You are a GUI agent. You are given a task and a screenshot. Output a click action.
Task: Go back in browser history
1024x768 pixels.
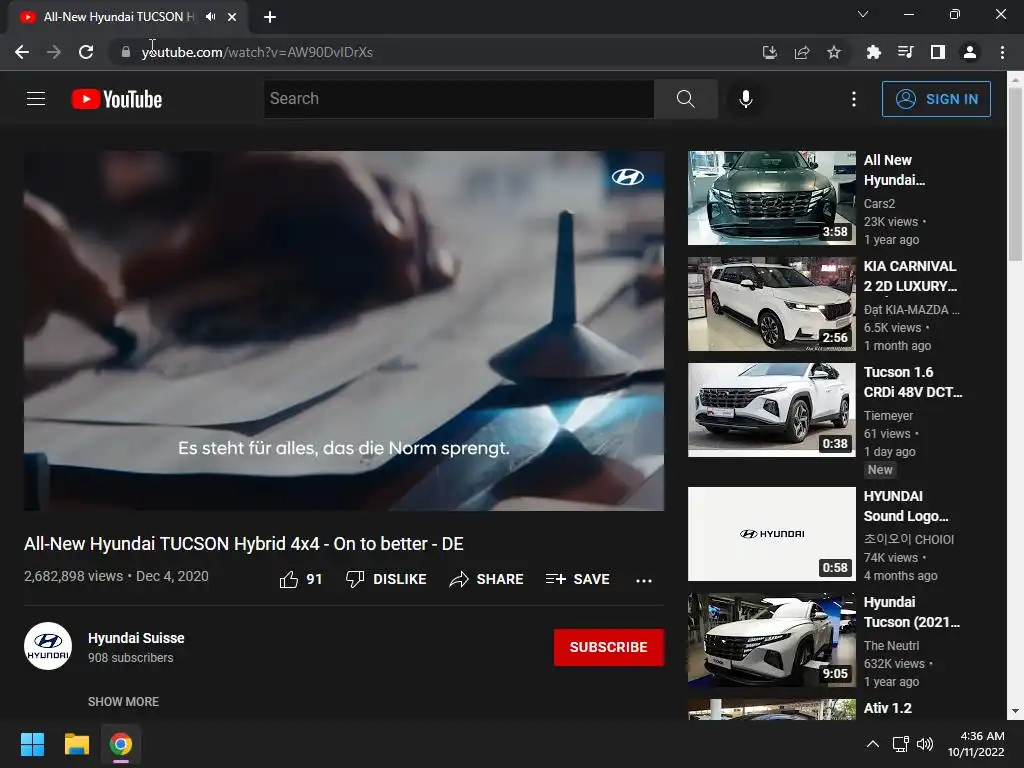tap(22, 52)
